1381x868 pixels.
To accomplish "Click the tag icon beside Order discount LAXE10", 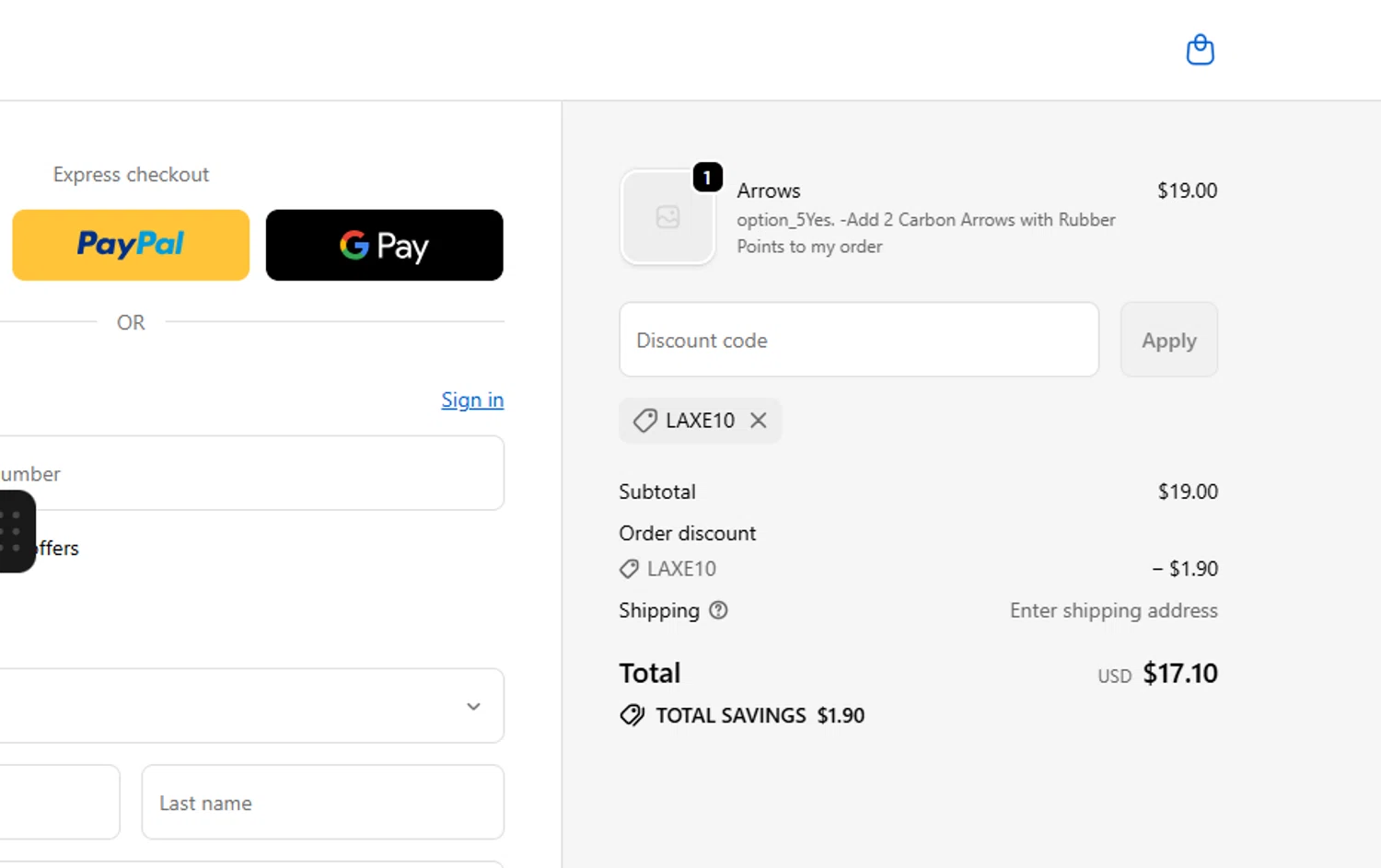I will [629, 569].
